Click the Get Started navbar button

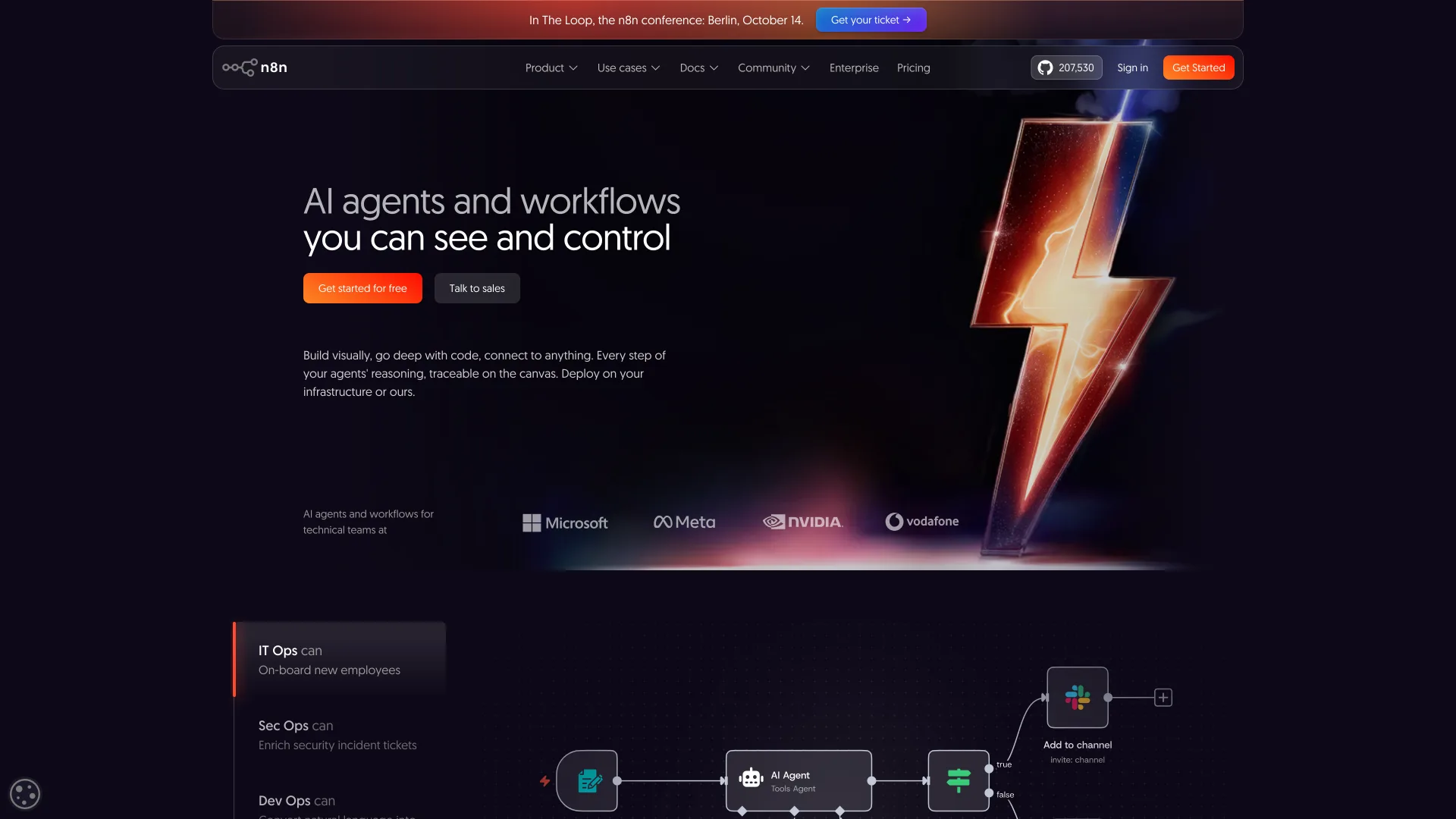[1199, 67]
